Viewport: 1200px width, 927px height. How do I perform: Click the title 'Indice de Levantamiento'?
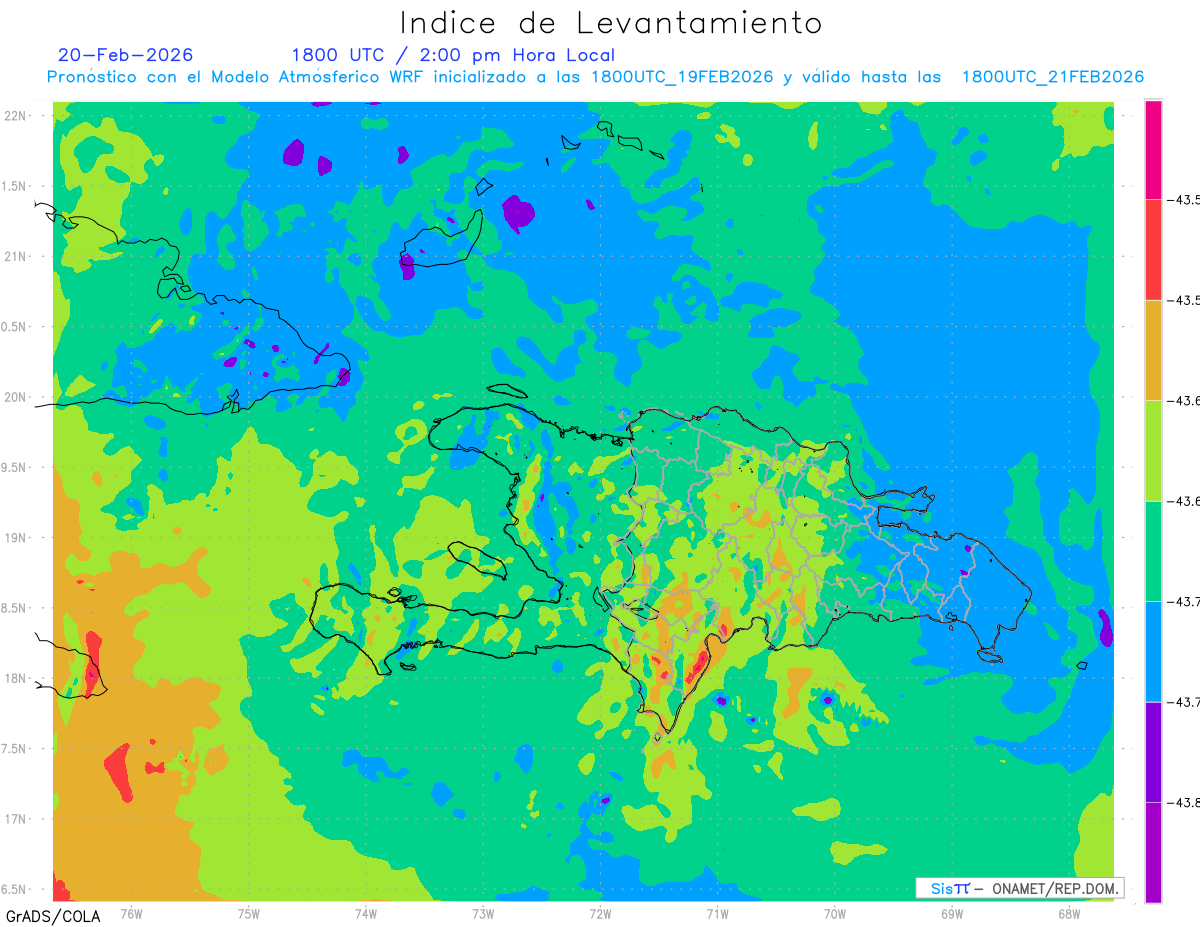[x=611, y=23]
